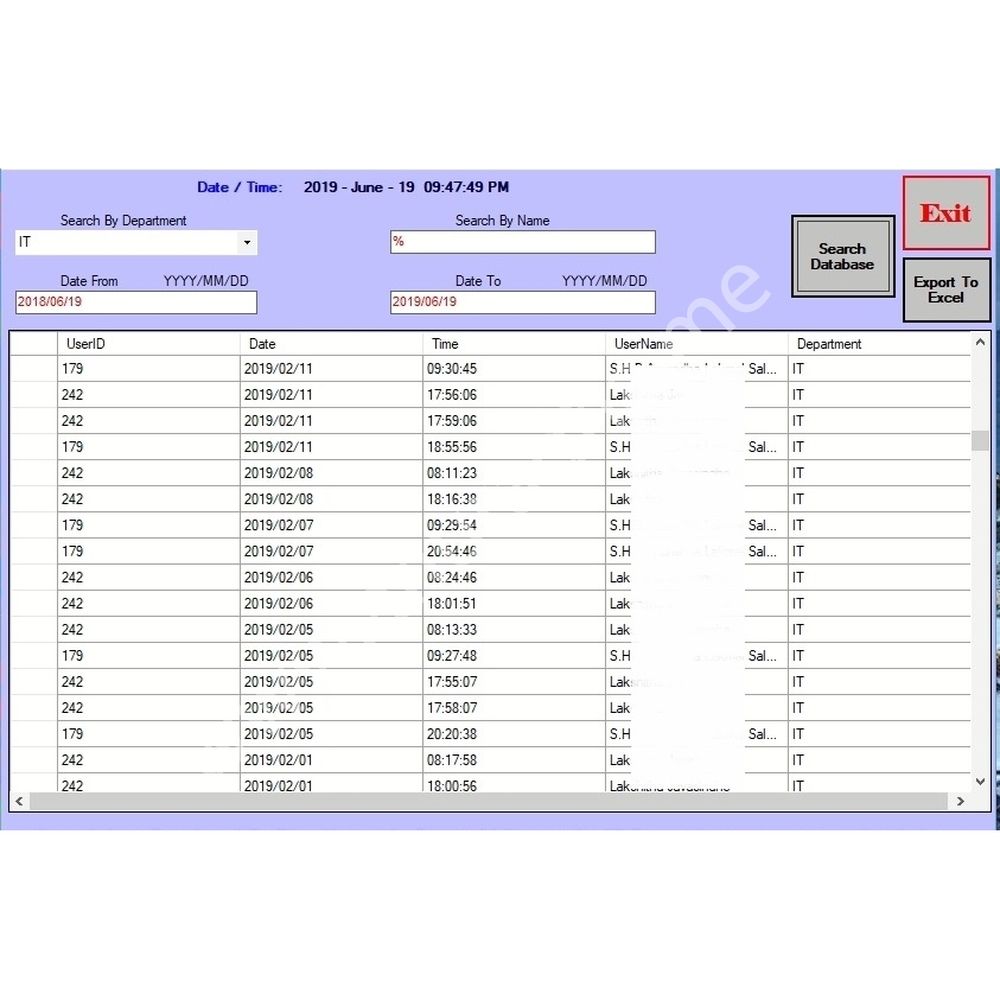Click the vertical scrollbar thumb

[x=980, y=441]
